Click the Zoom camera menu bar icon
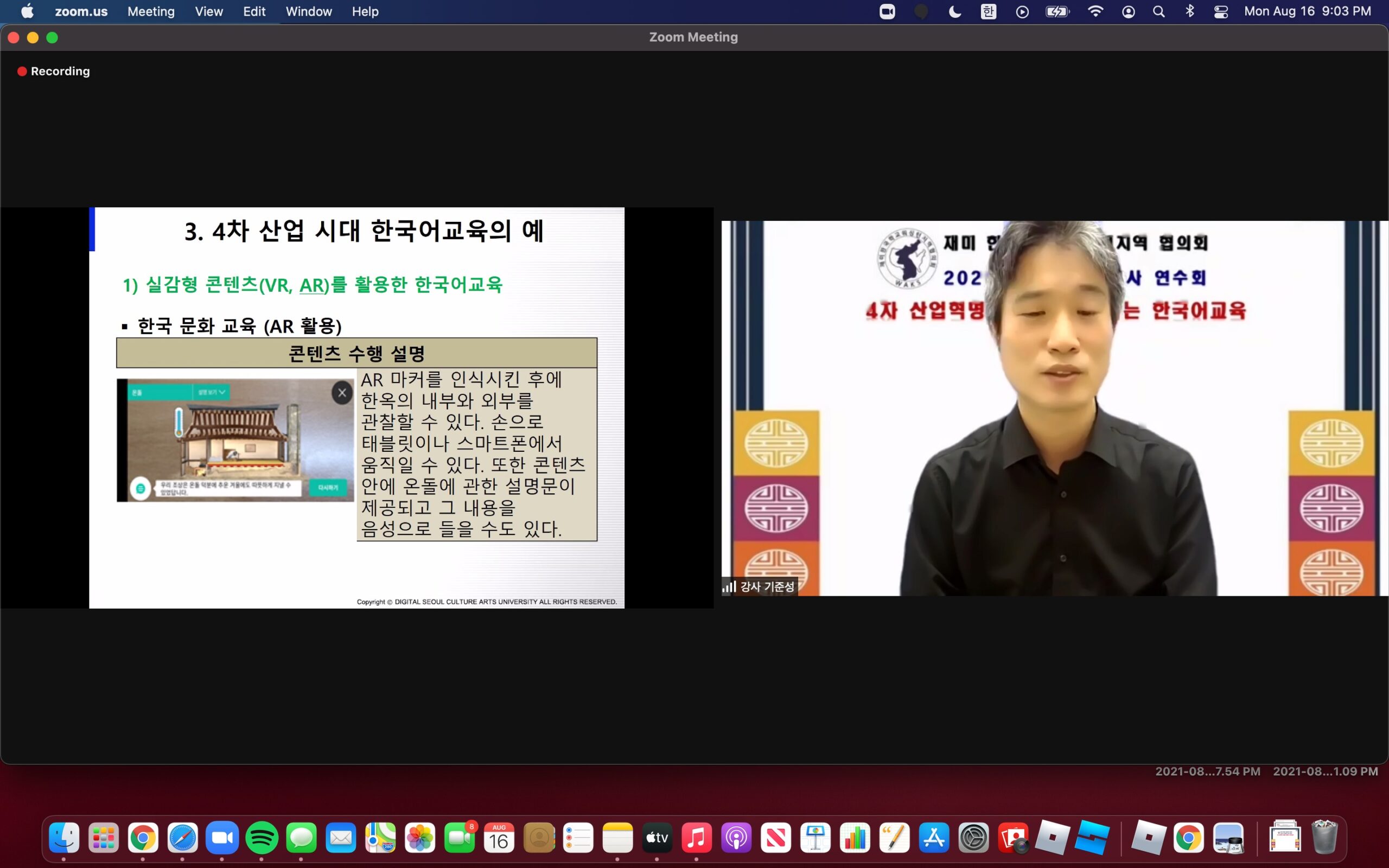 [887, 11]
